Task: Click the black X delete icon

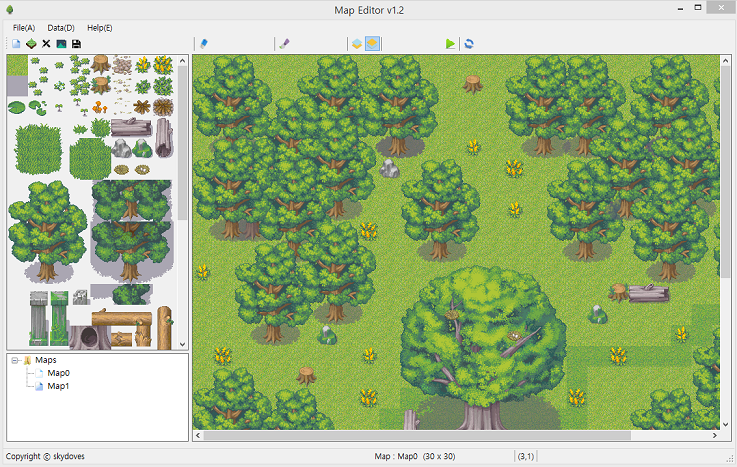Action: click(46, 44)
